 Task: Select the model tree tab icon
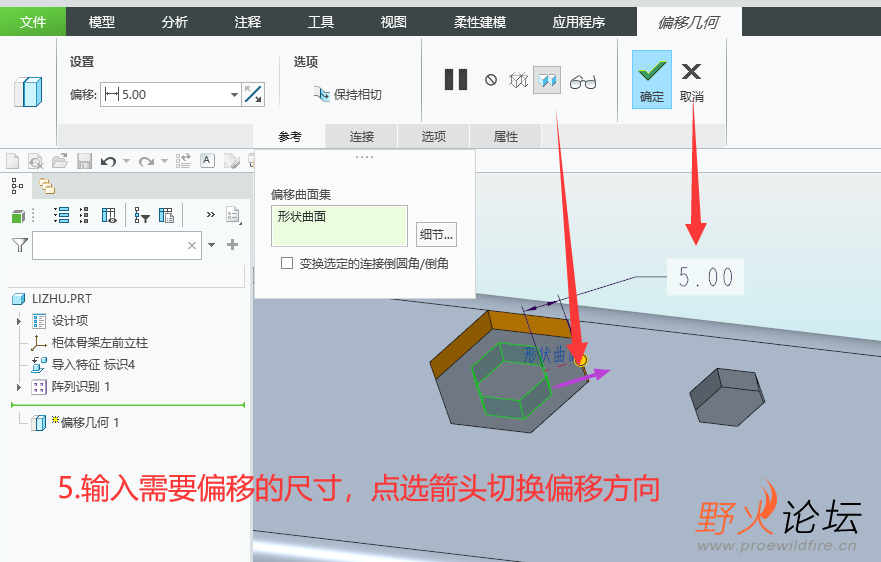click(x=17, y=186)
